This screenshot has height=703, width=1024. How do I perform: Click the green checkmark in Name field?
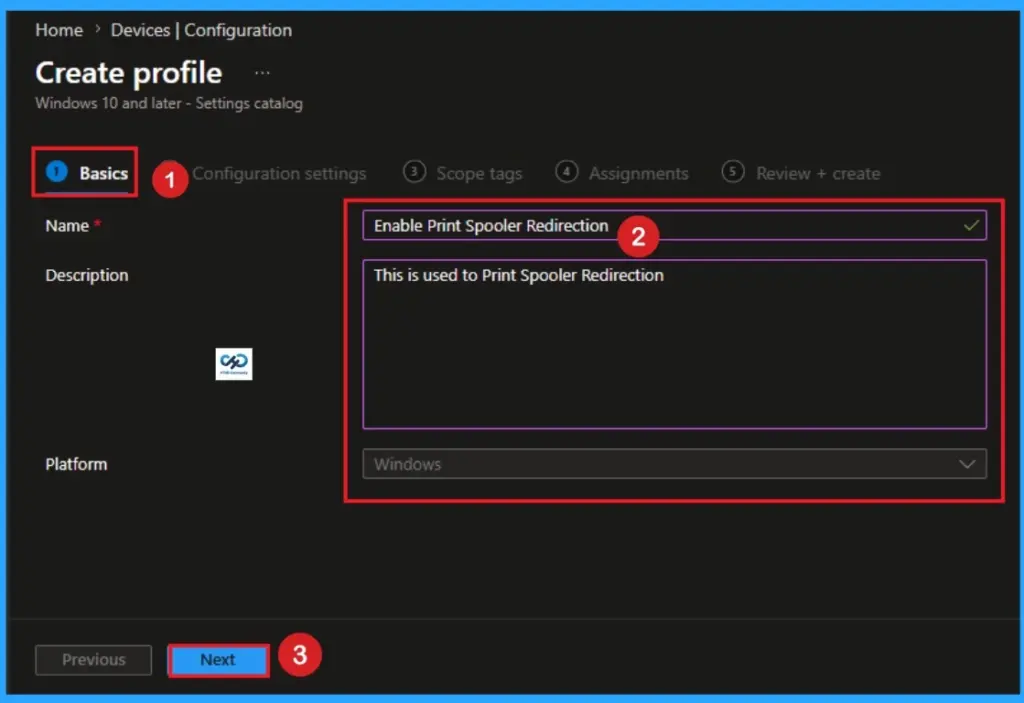point(971,225)
